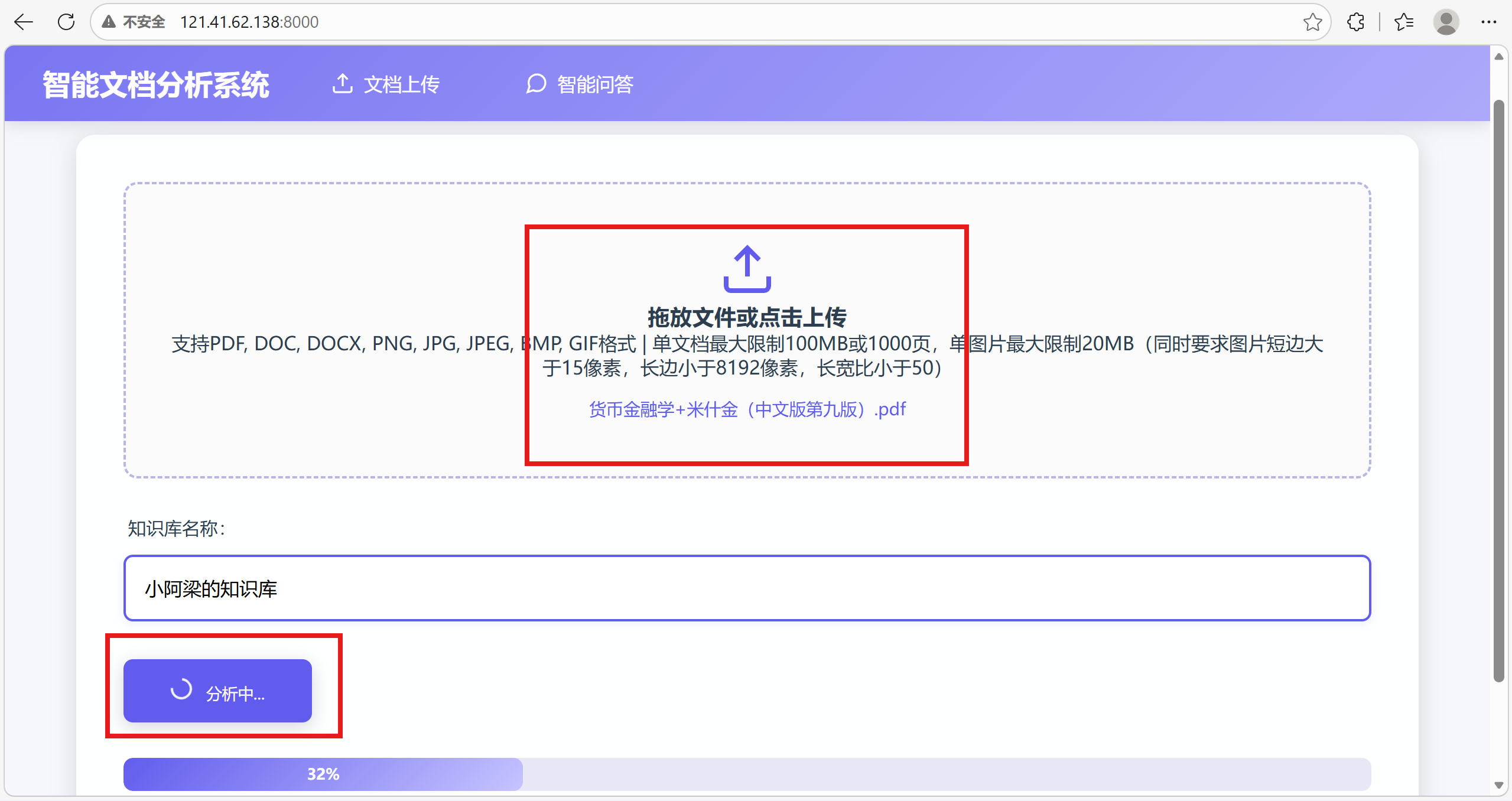Click scrollbar up arrow
The image size is (1512, 801).
pos(1498,57)
